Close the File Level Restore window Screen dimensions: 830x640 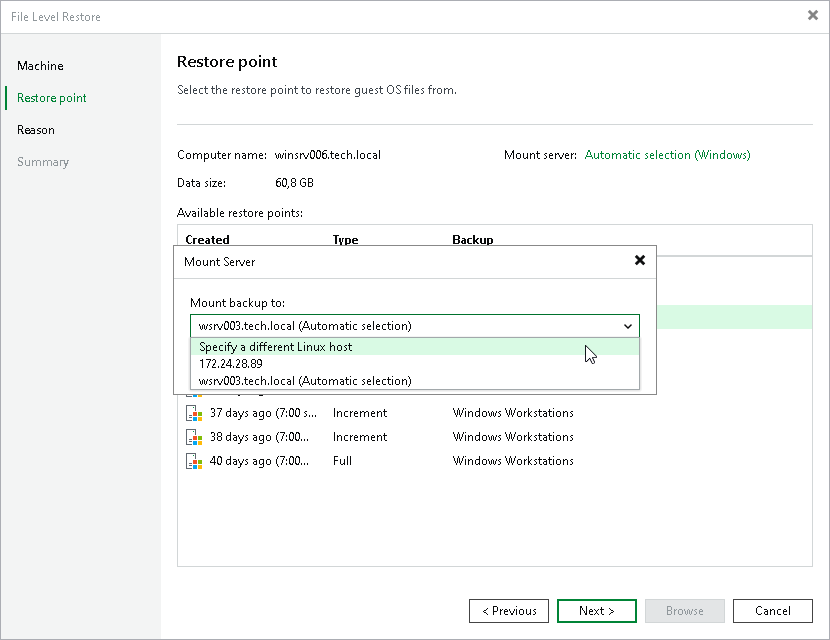click(x=813, y=15)
